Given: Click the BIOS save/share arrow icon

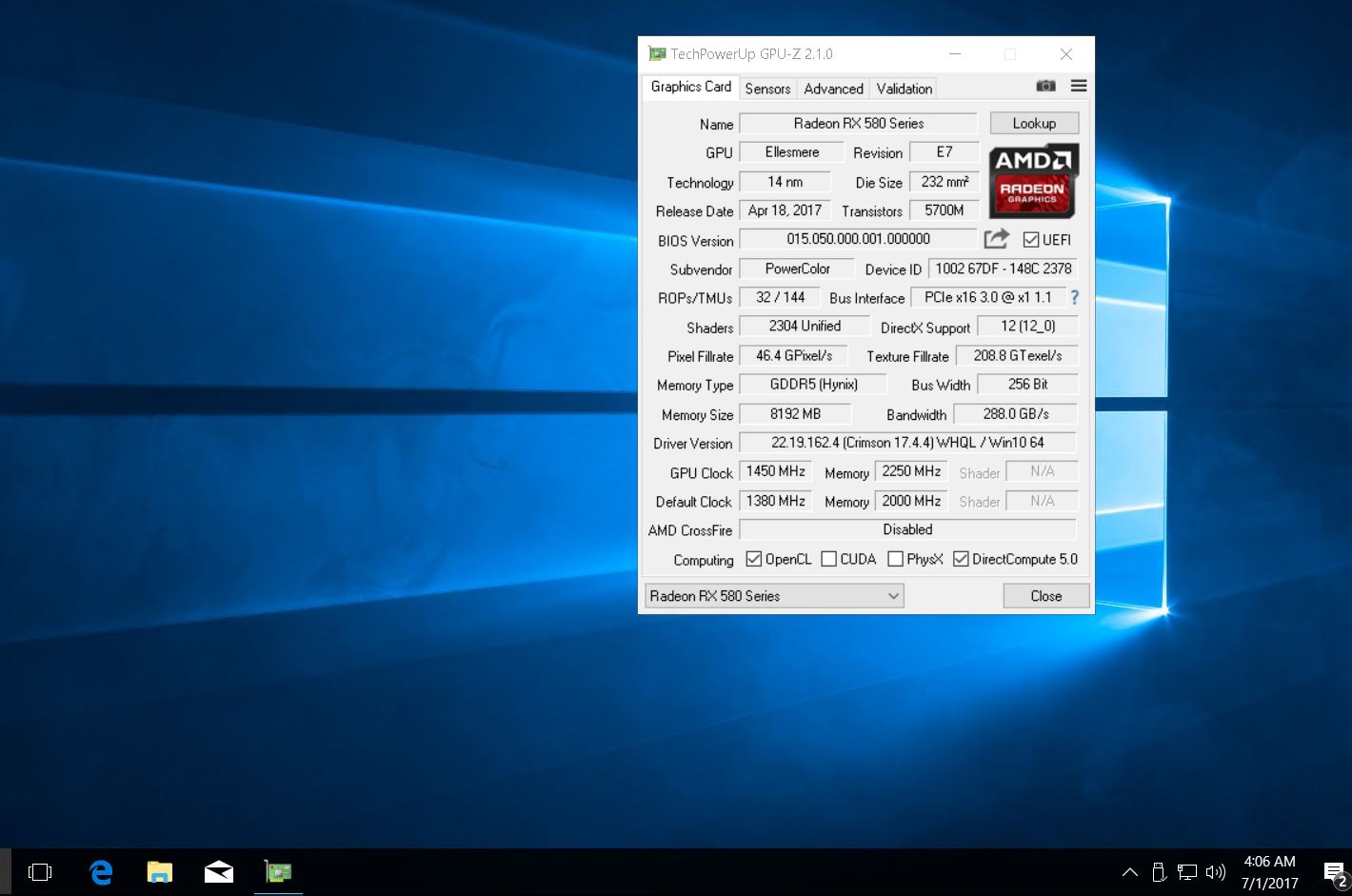Looking at the screenshot, I should coord(996,239).
